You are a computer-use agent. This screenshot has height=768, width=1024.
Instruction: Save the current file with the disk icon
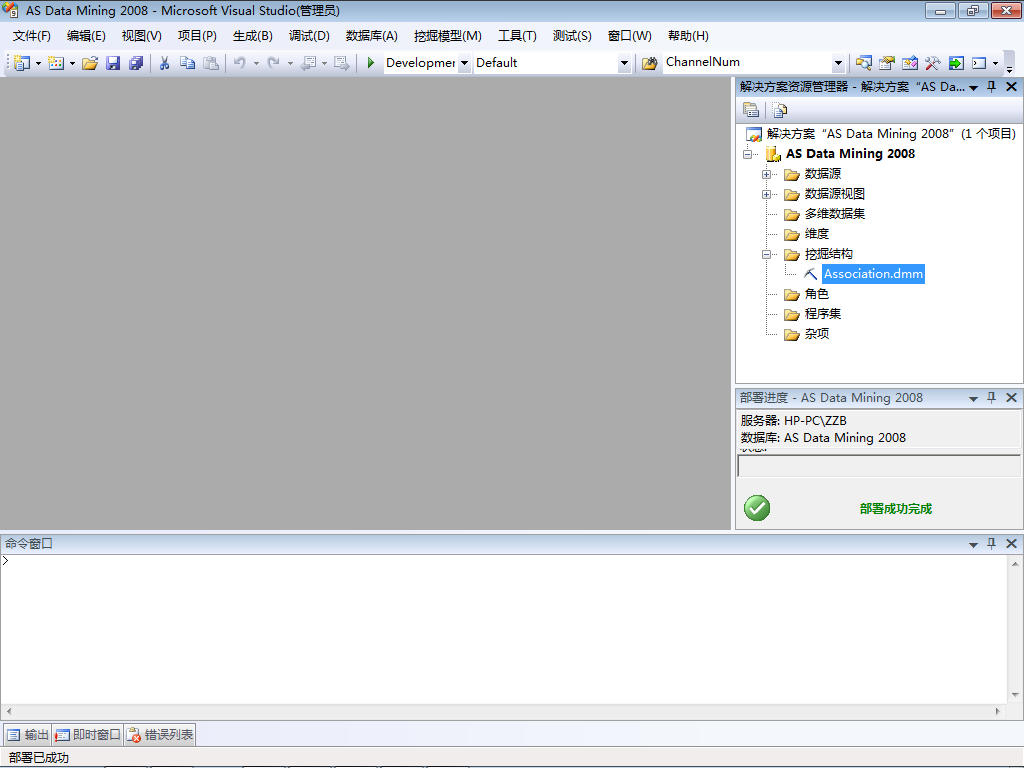tap(113, 63)
